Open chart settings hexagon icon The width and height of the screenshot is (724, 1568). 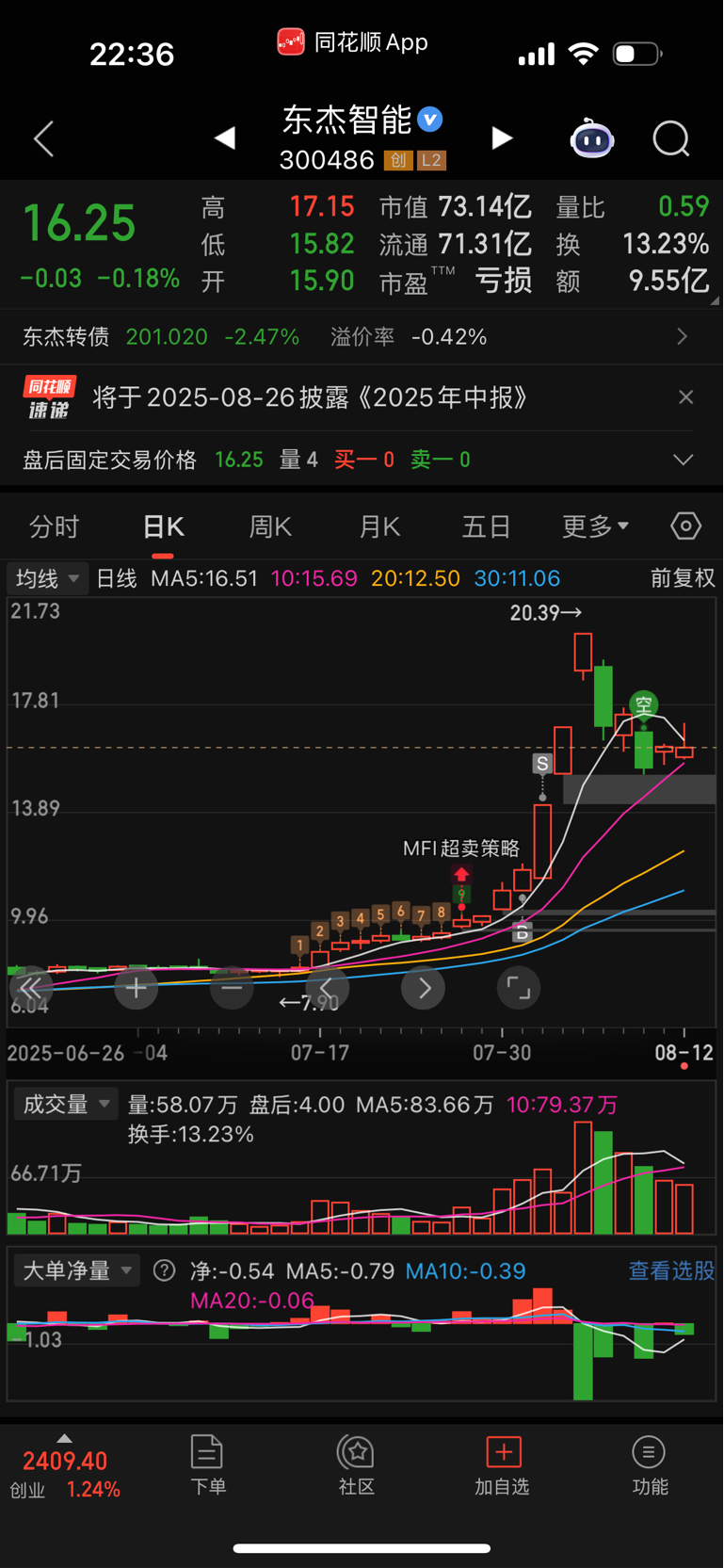685,525
